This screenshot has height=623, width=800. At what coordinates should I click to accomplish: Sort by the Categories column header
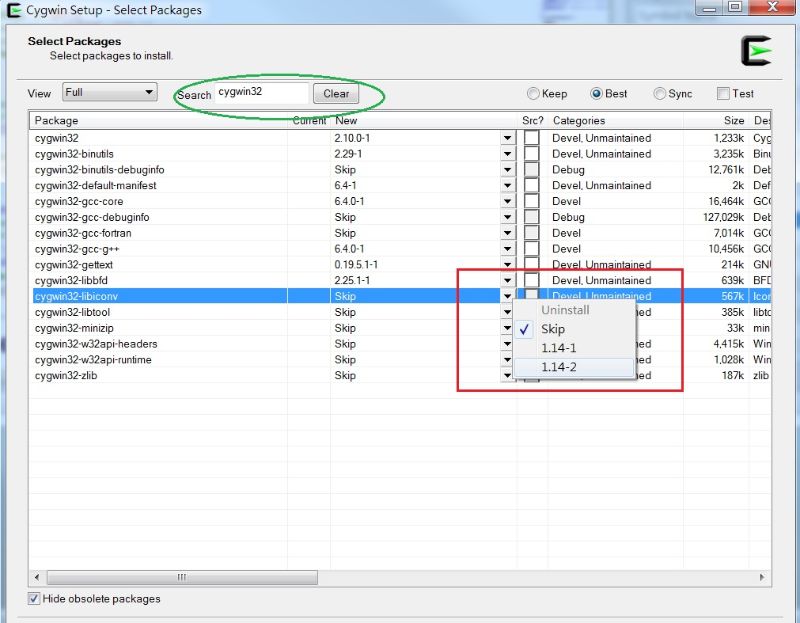pos(615,120)
